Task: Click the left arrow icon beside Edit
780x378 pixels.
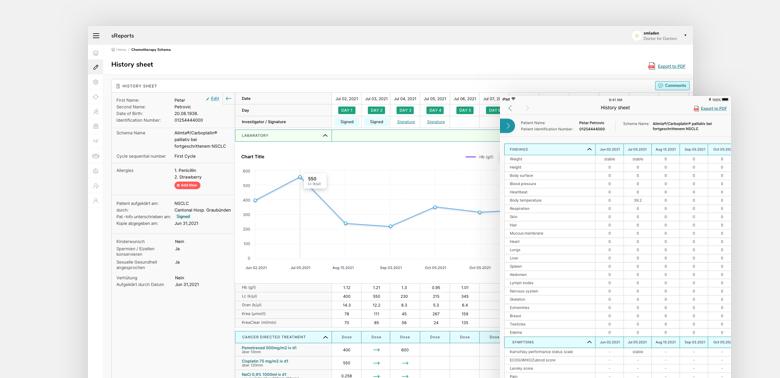Action: (228, 98)
